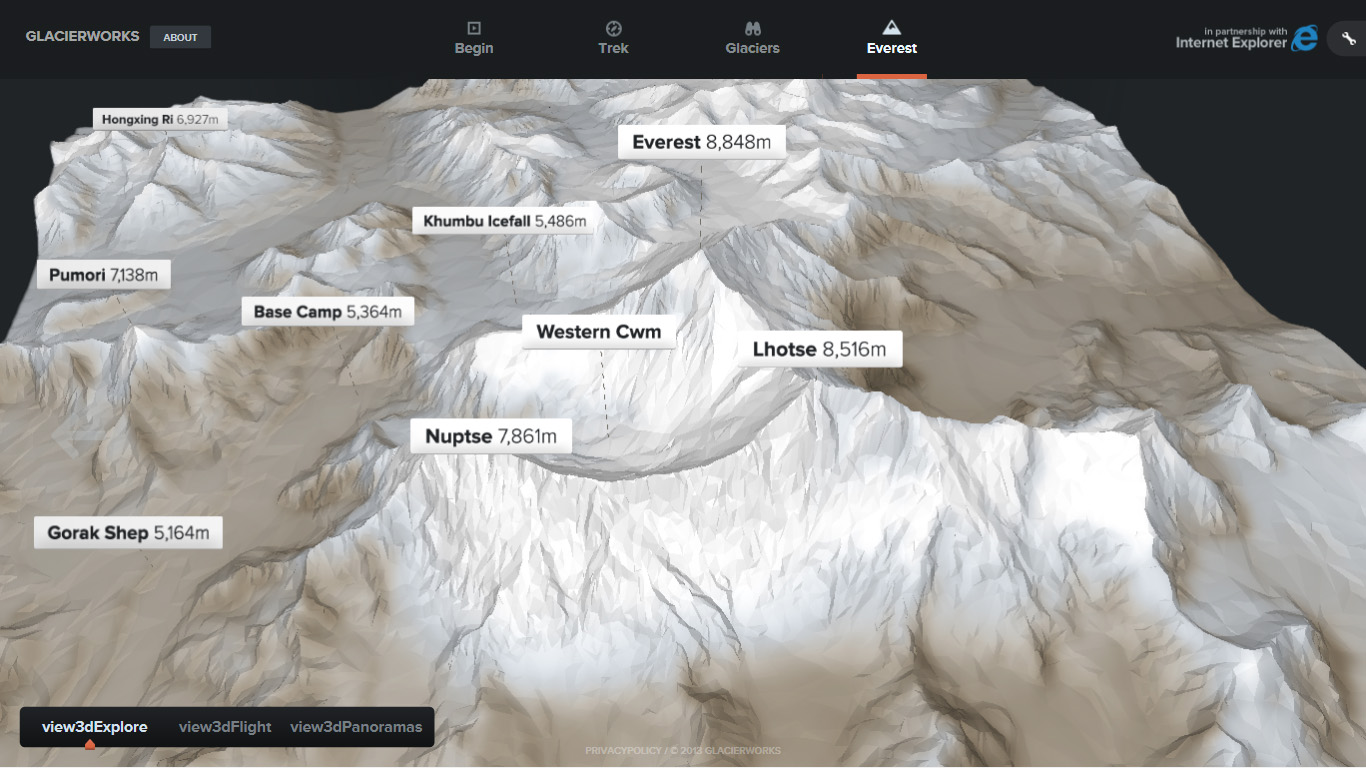1366x768 pixels.
Task: Select the Pumori 7,138m marker
Action: [x=104, y=274]
